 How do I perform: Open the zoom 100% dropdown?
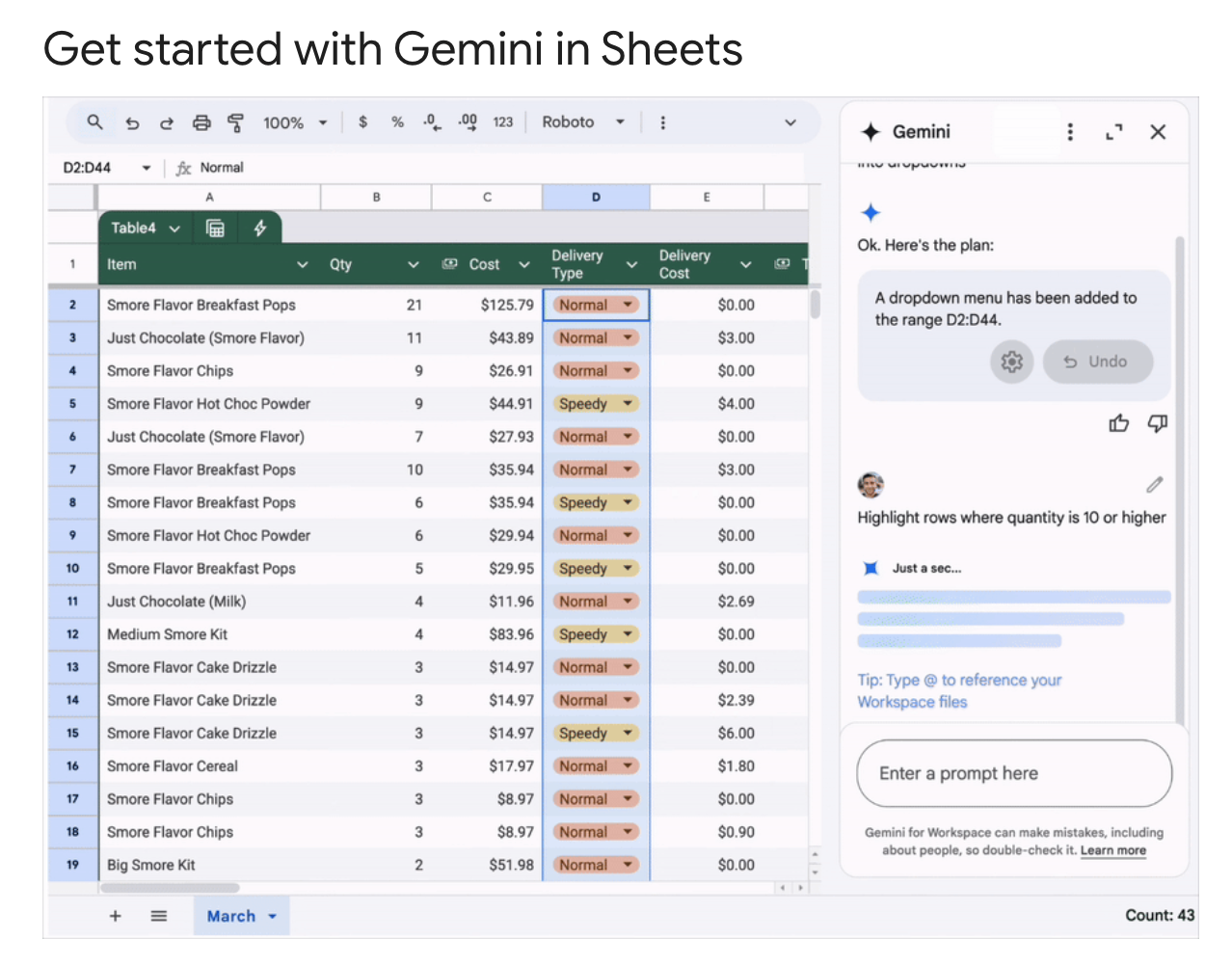point(295,123)
